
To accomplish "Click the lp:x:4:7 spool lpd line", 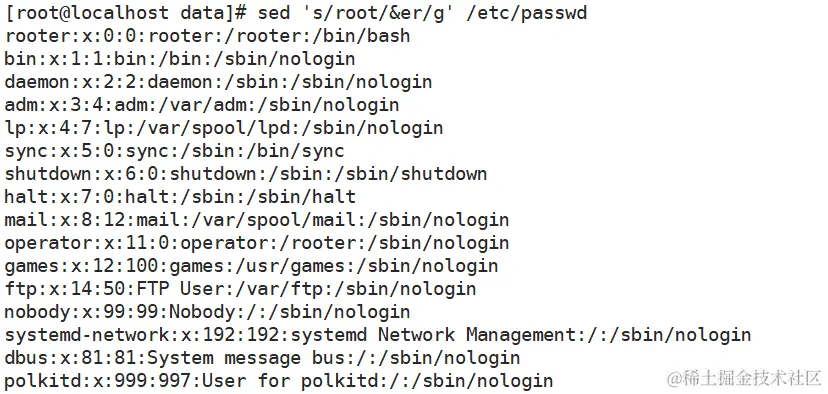I will (224, 128).
